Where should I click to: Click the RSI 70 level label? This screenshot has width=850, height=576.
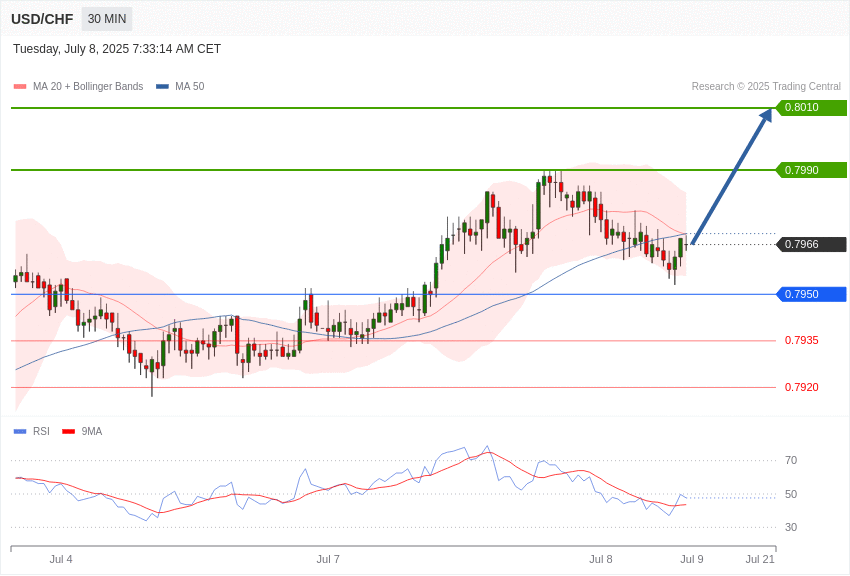pos(791,461)
